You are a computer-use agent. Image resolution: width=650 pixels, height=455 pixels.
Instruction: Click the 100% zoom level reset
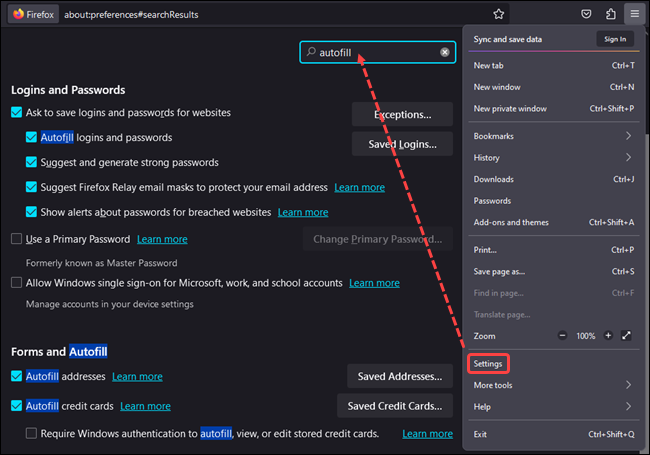tap(585, 336)
